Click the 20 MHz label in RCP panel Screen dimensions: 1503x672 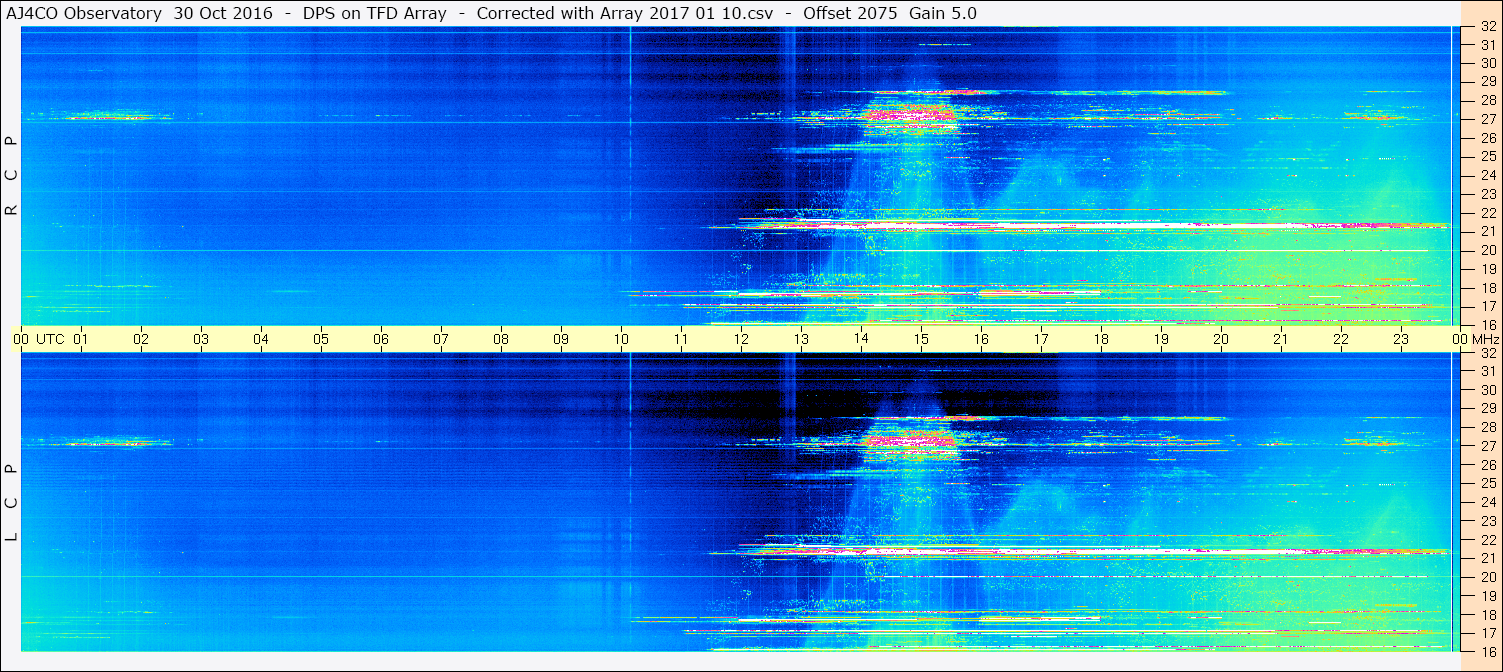pyautogui.click(x=1487, y=250)
